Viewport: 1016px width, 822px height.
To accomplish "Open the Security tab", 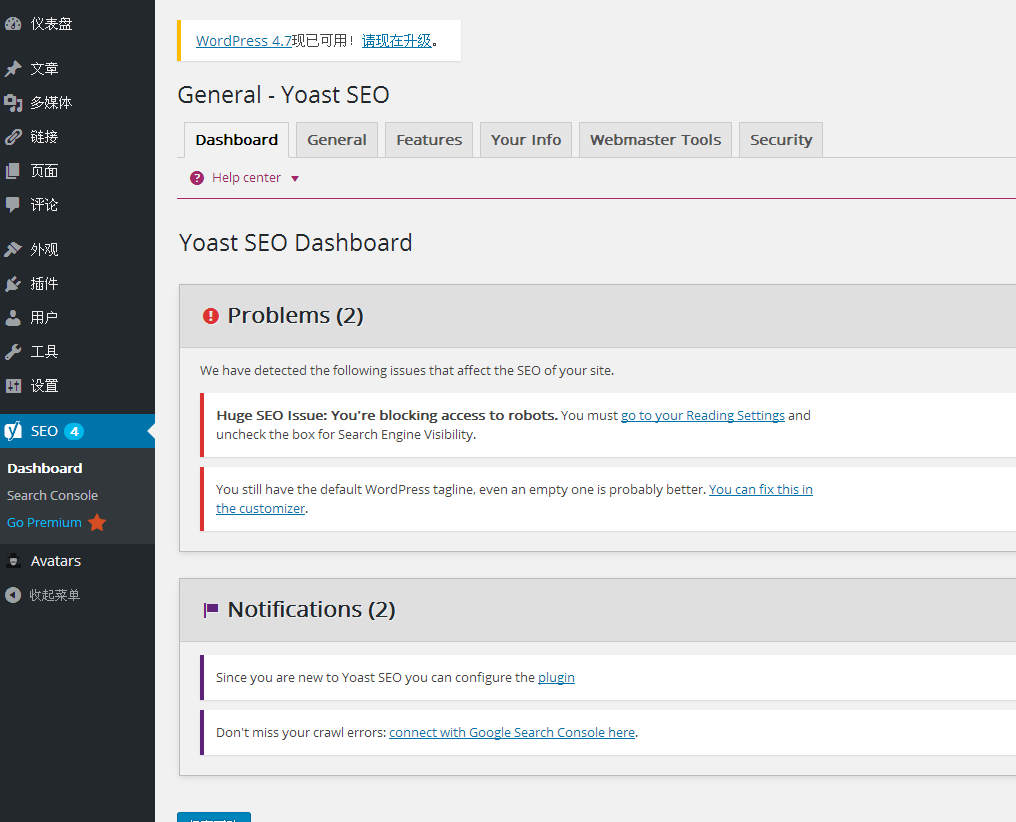I will [781, 140].
